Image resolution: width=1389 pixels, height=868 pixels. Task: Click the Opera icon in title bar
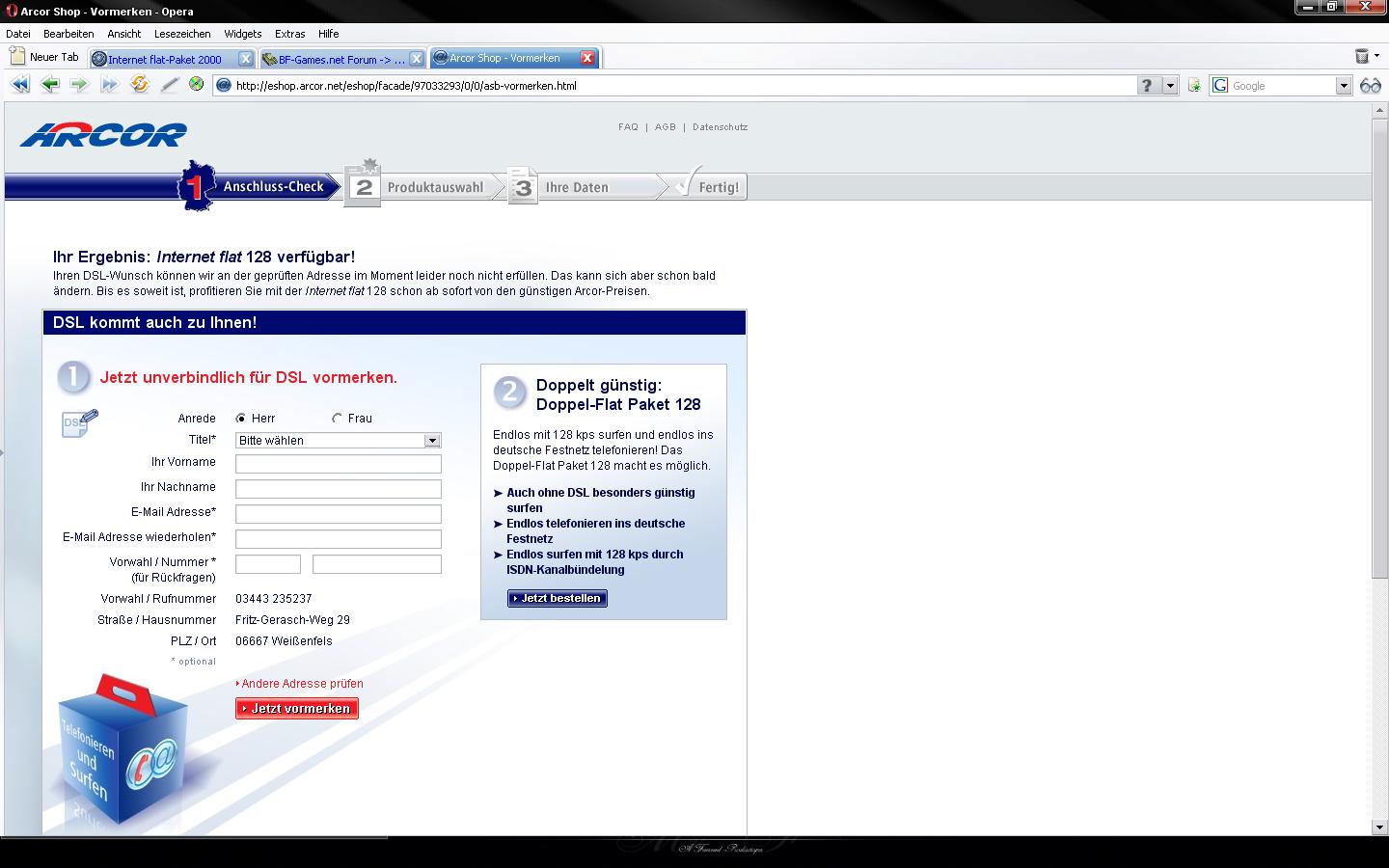[x=12, y=11]
